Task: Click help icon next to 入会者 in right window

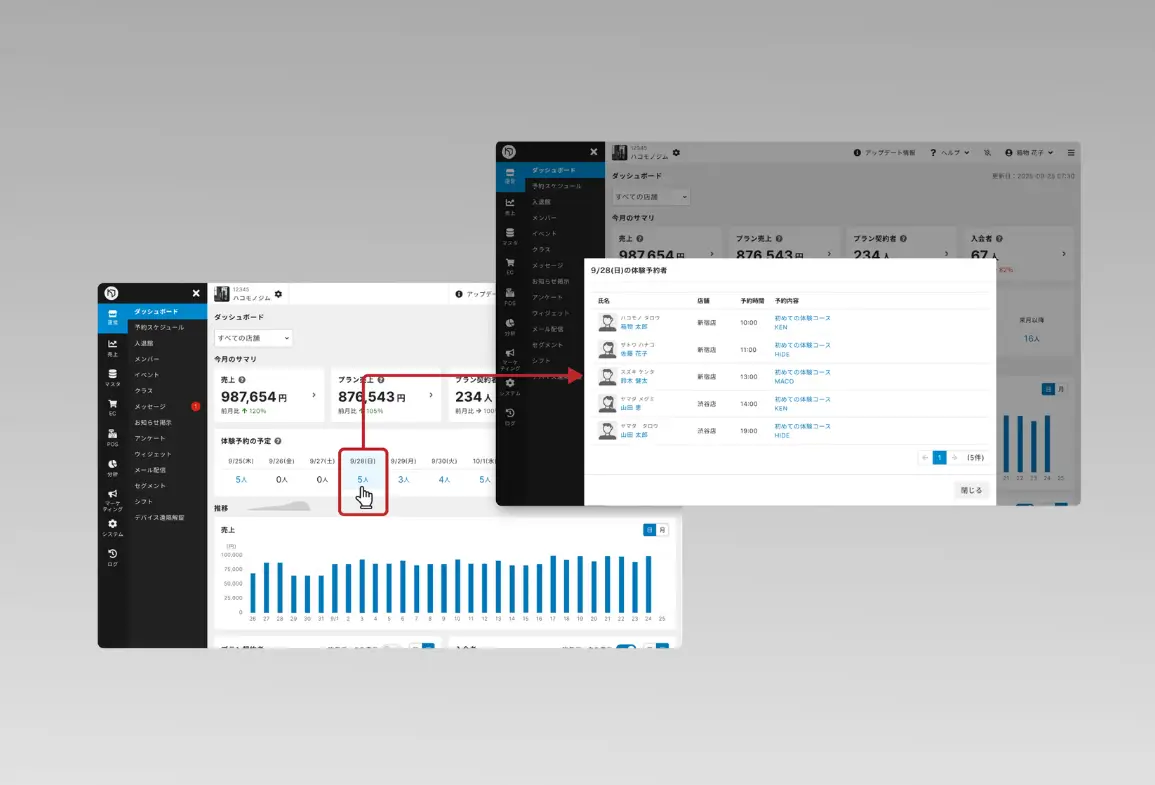Action: (x=999, y=239)
